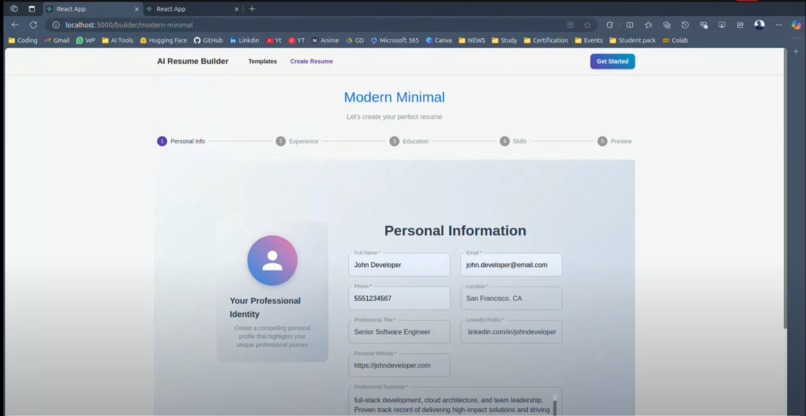This screenshot has width=806, height=416.
Task: Click the AI Resume Builder logo text
Action: click(193, 61)
